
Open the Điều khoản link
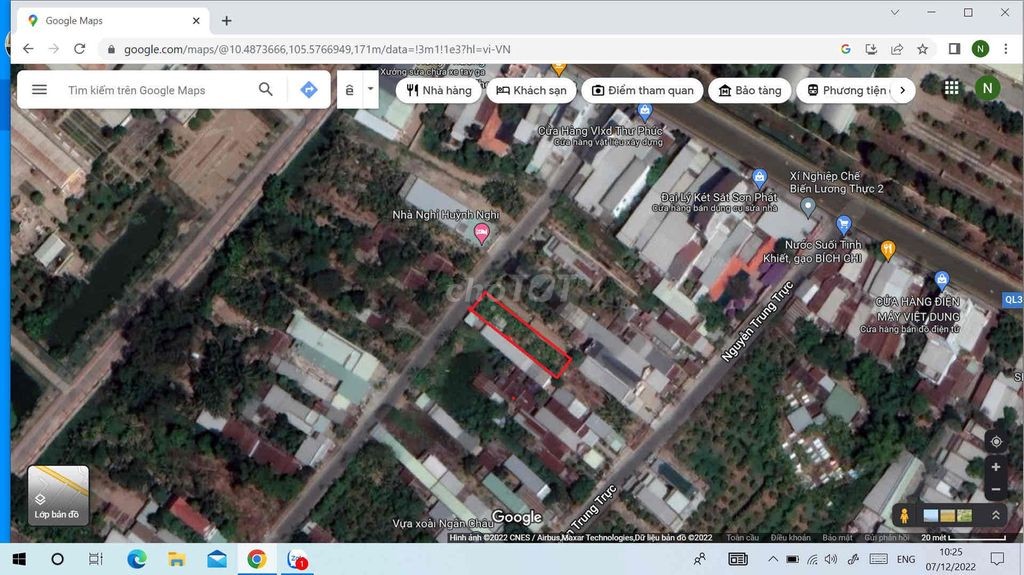(790, 538)
